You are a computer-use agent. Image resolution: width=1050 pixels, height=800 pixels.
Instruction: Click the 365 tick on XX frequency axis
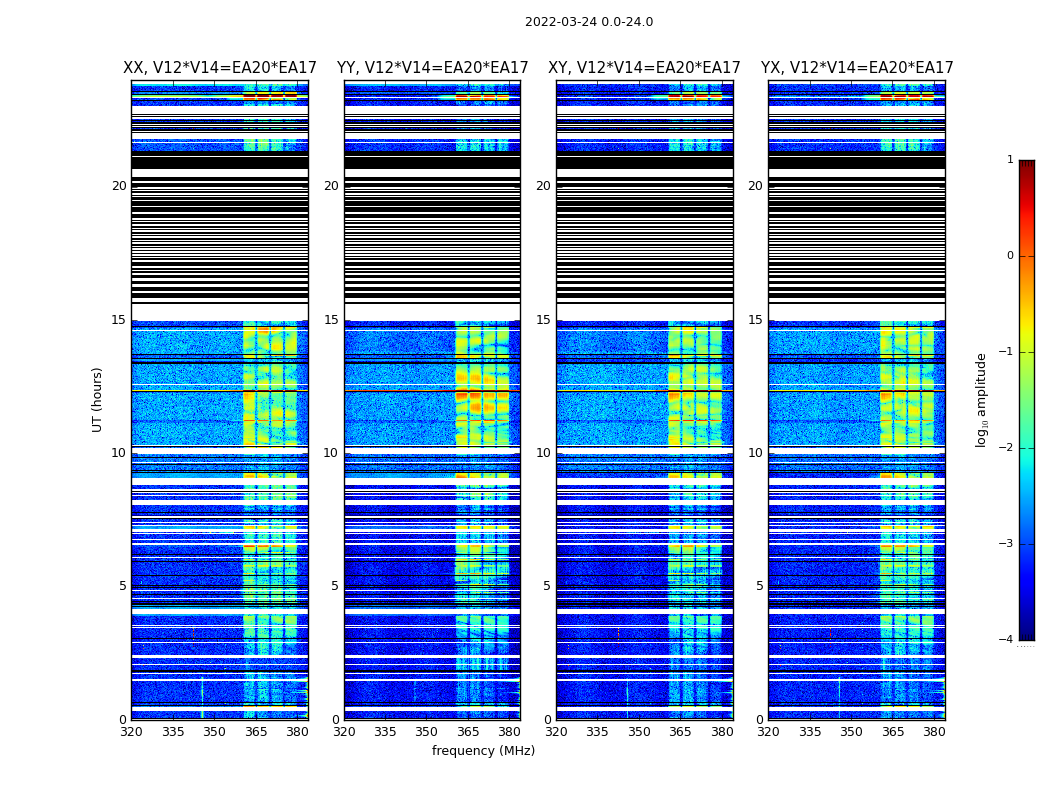click(255, 732)
